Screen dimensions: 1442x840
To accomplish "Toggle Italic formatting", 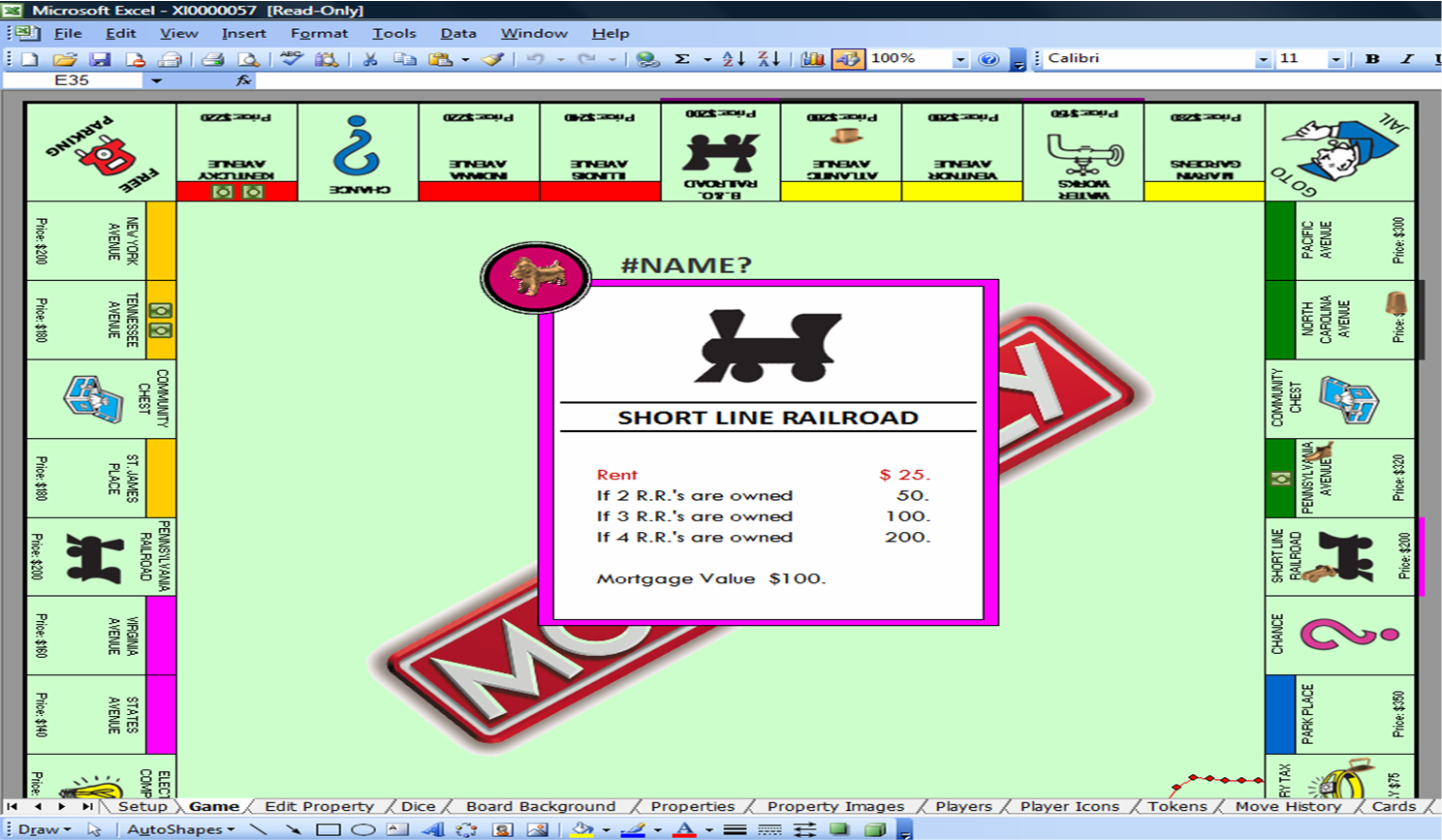I will click(1407, 59).
